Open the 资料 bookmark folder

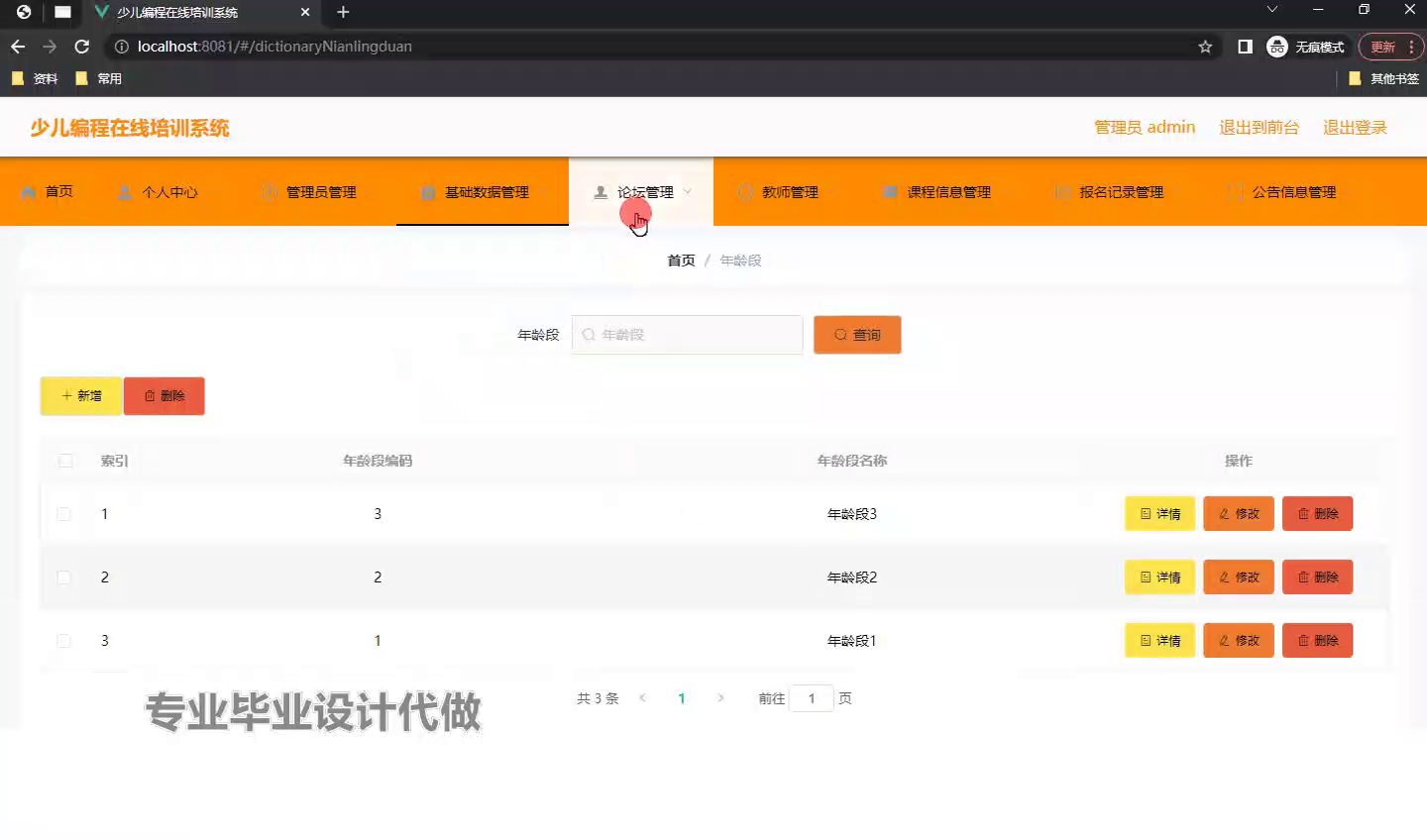(x=35, y=78)
